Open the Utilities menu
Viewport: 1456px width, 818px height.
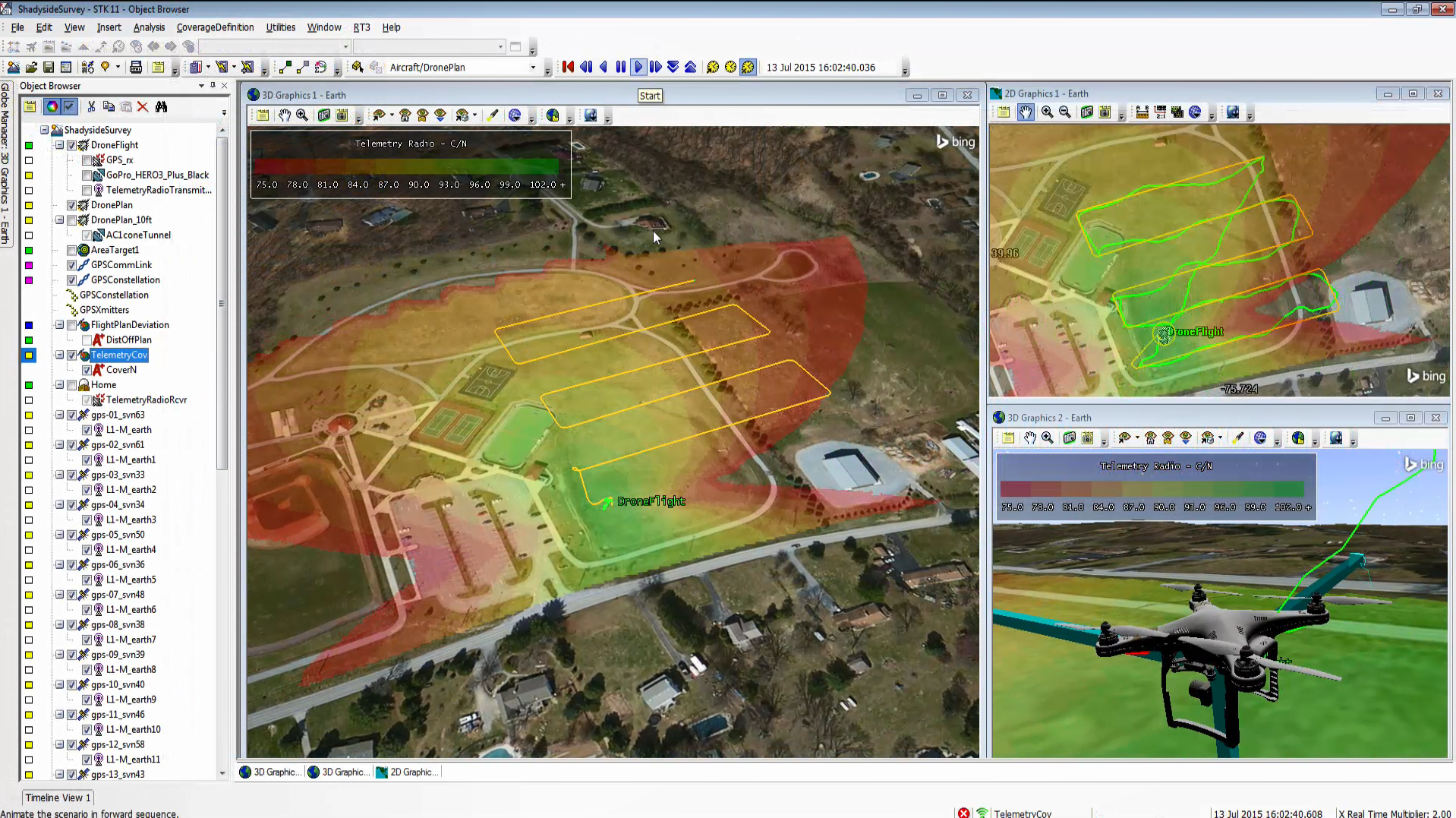click(280, 27)
